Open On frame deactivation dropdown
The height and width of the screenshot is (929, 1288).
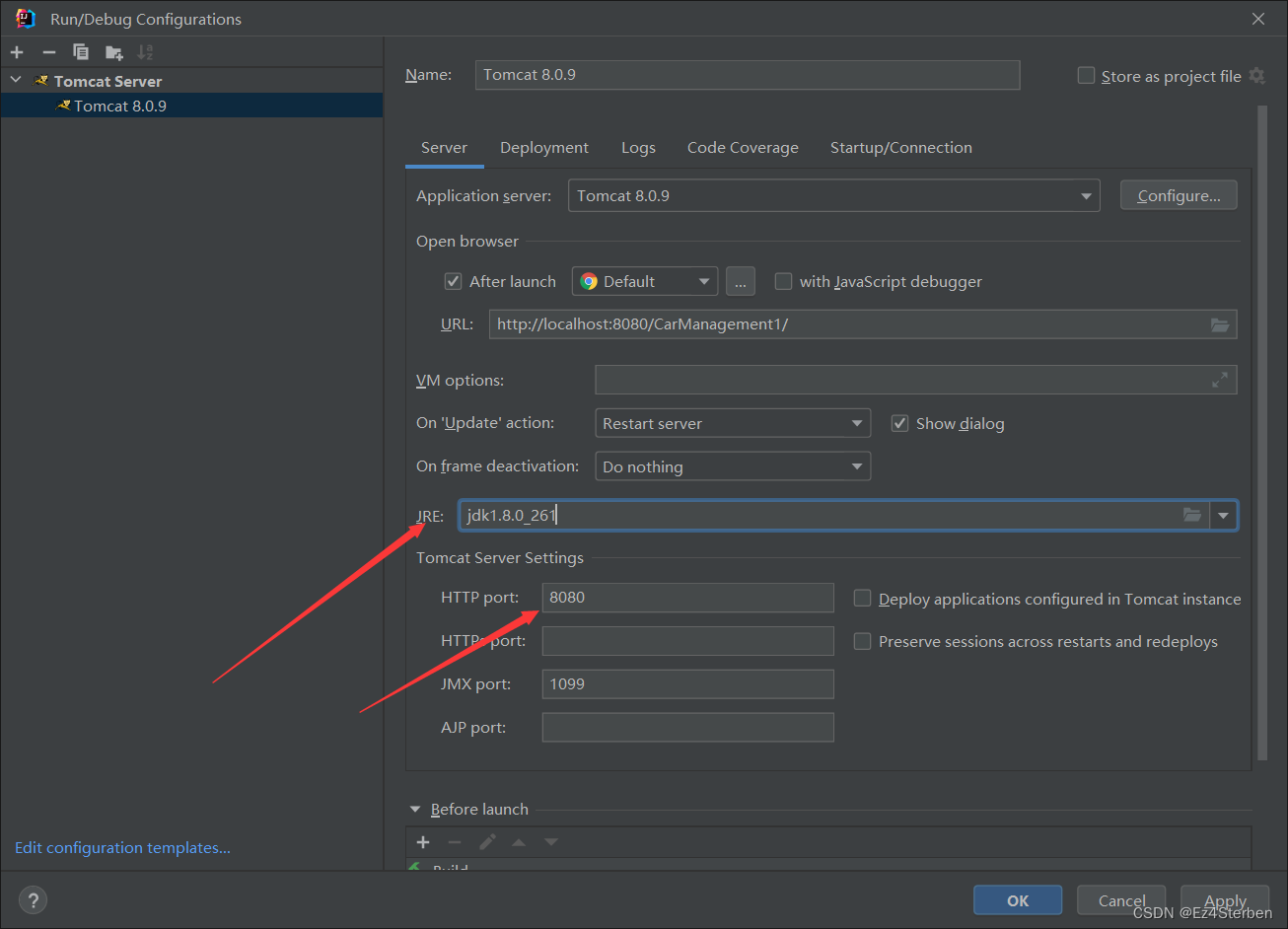click(733, 466)
